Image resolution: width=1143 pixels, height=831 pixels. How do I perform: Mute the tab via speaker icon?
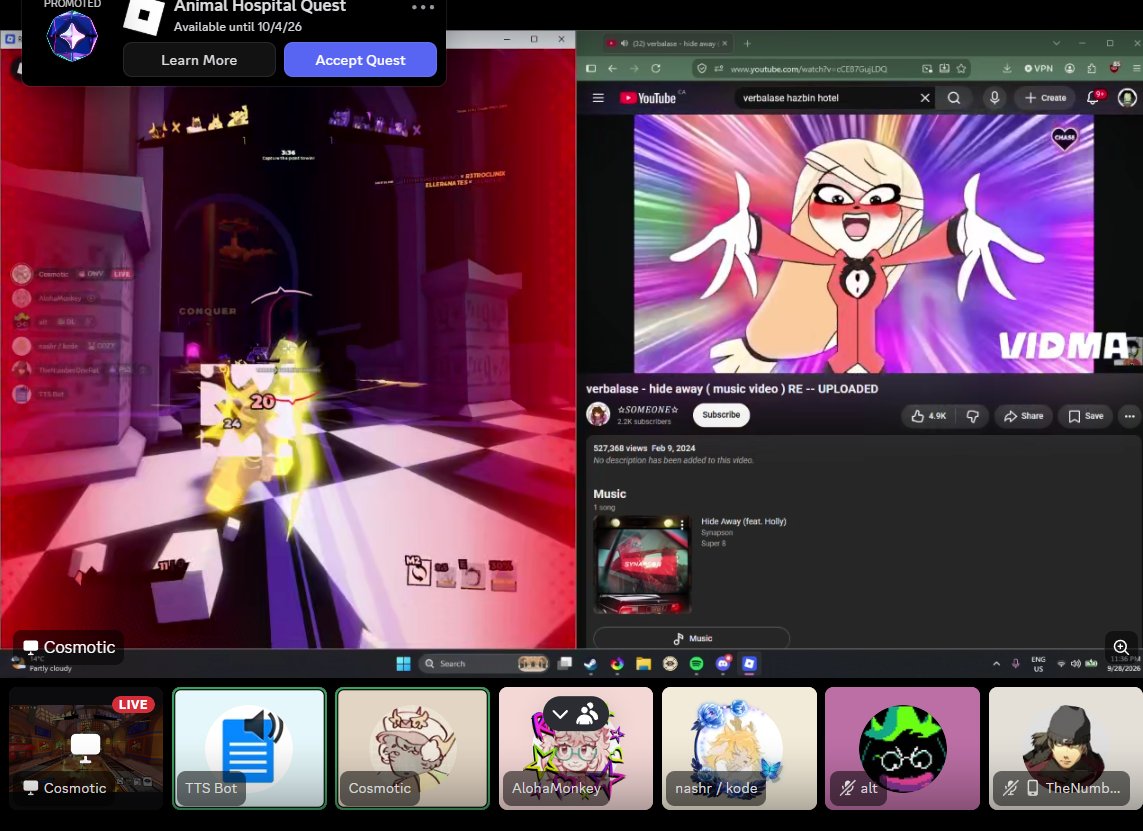coord(625,44)
